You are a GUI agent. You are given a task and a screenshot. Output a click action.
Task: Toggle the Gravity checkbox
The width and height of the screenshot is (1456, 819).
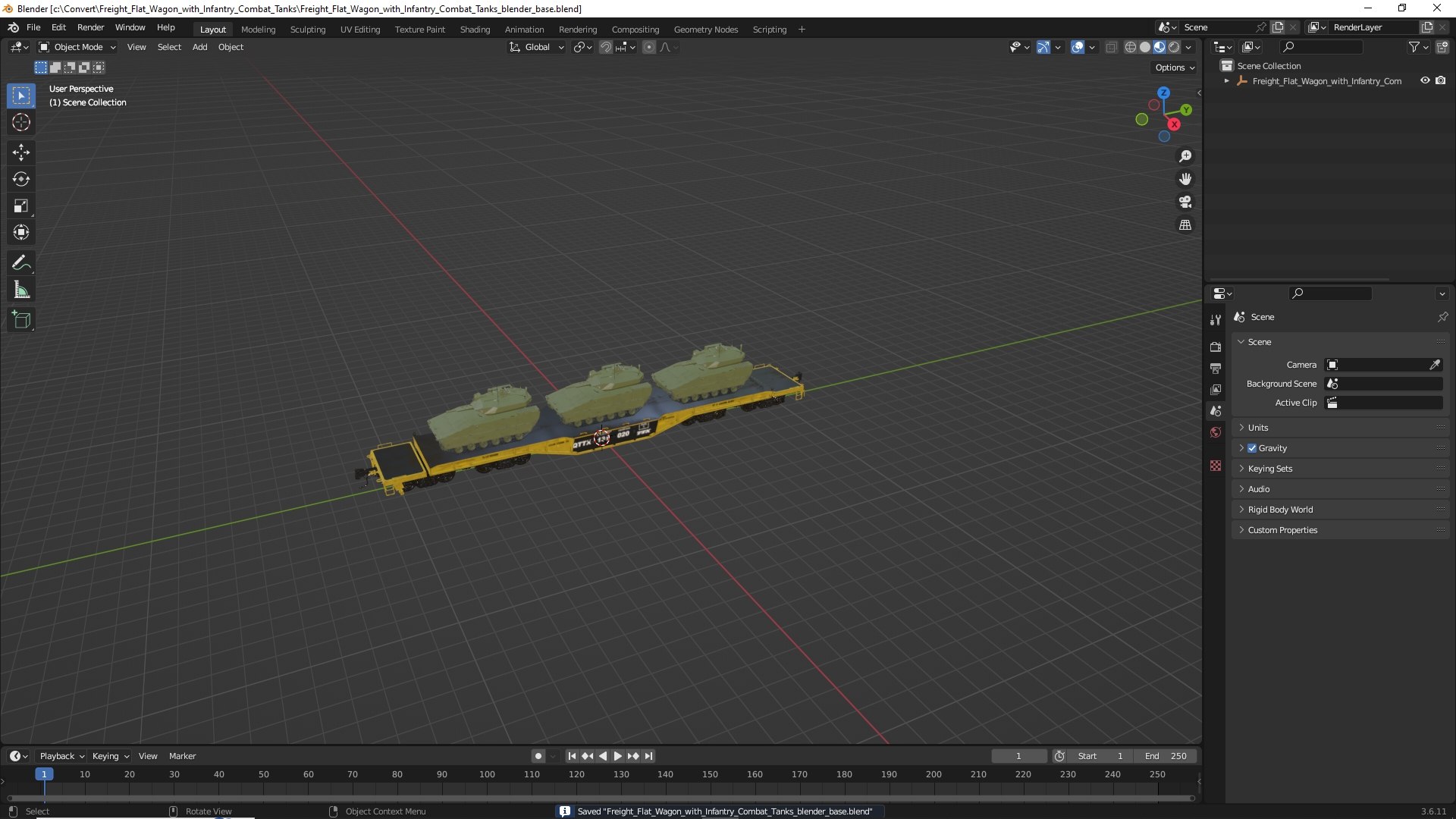point(1252,448)
